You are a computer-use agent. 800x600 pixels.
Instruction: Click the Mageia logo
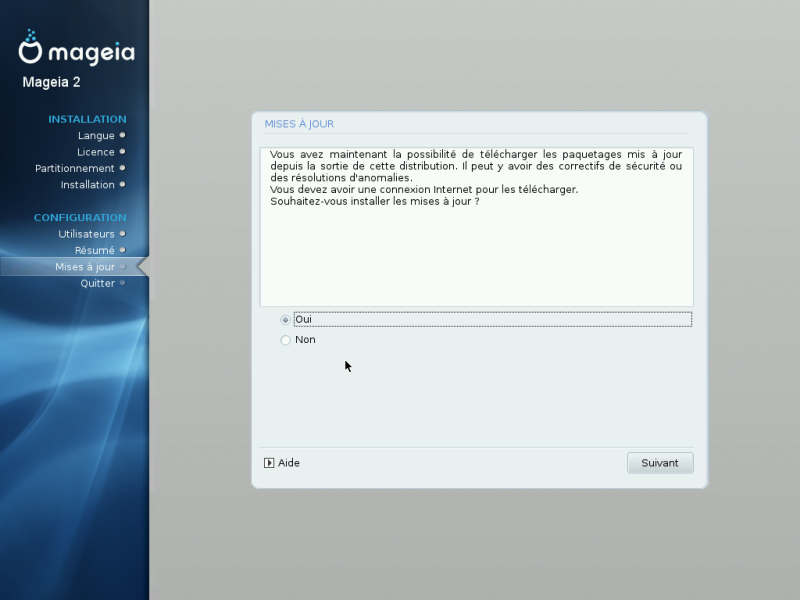click(77, 47)
